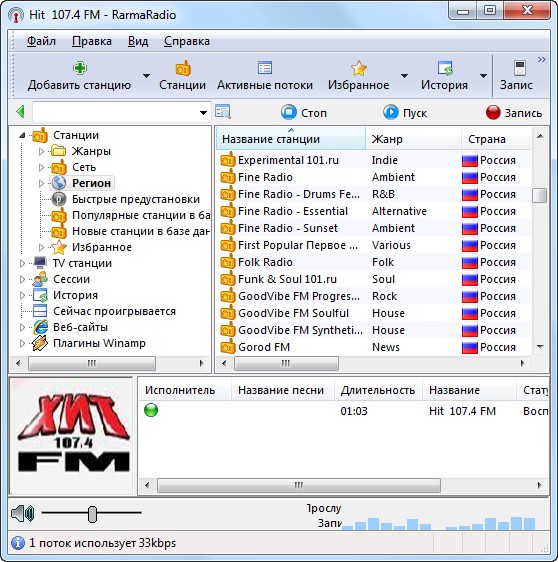Expand the Жанры tree node
The width and height of the screenshot is (558, 562).
point(41,151)
